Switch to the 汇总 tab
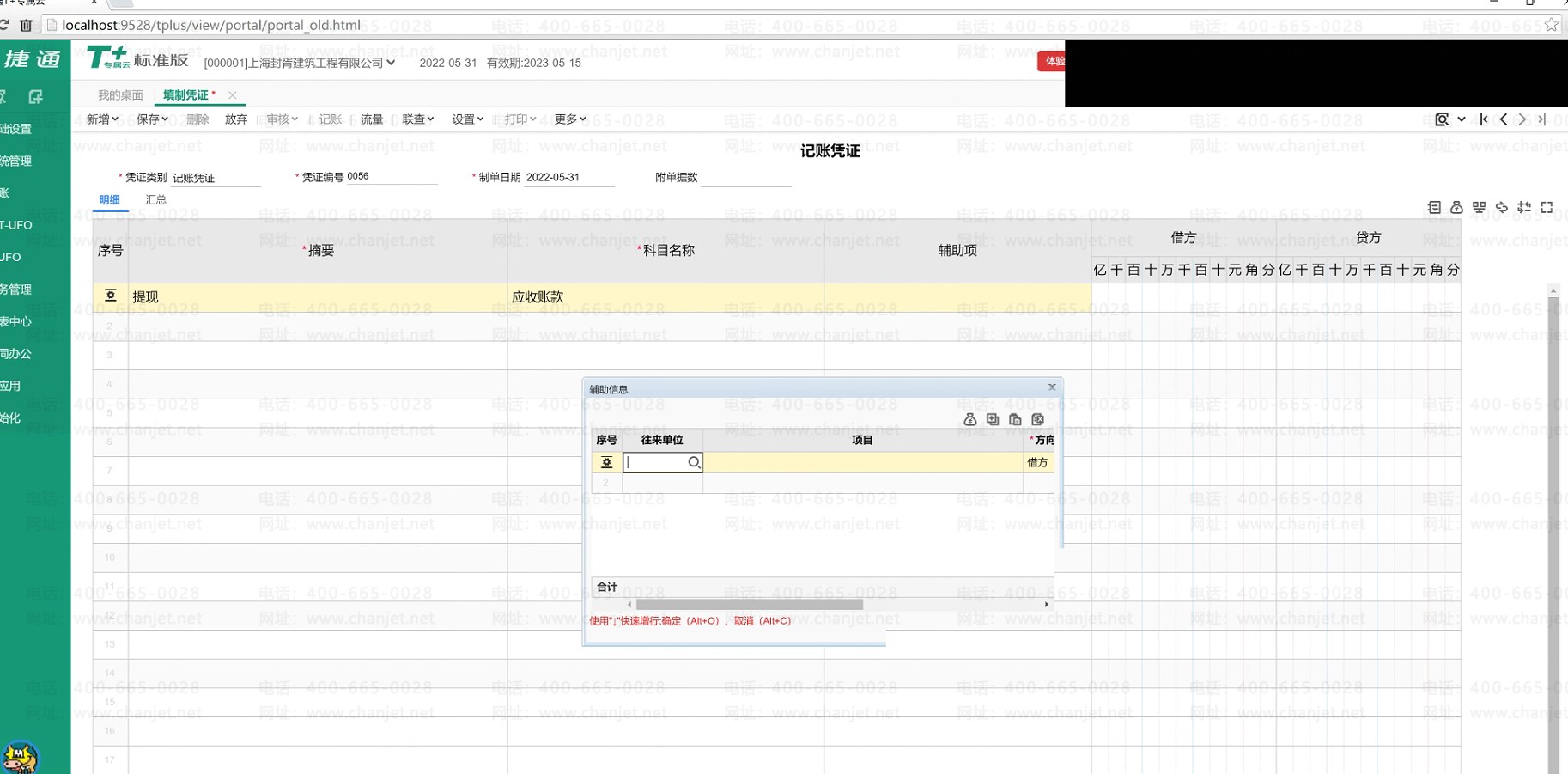1568x774 pixels. pos(155,199)
